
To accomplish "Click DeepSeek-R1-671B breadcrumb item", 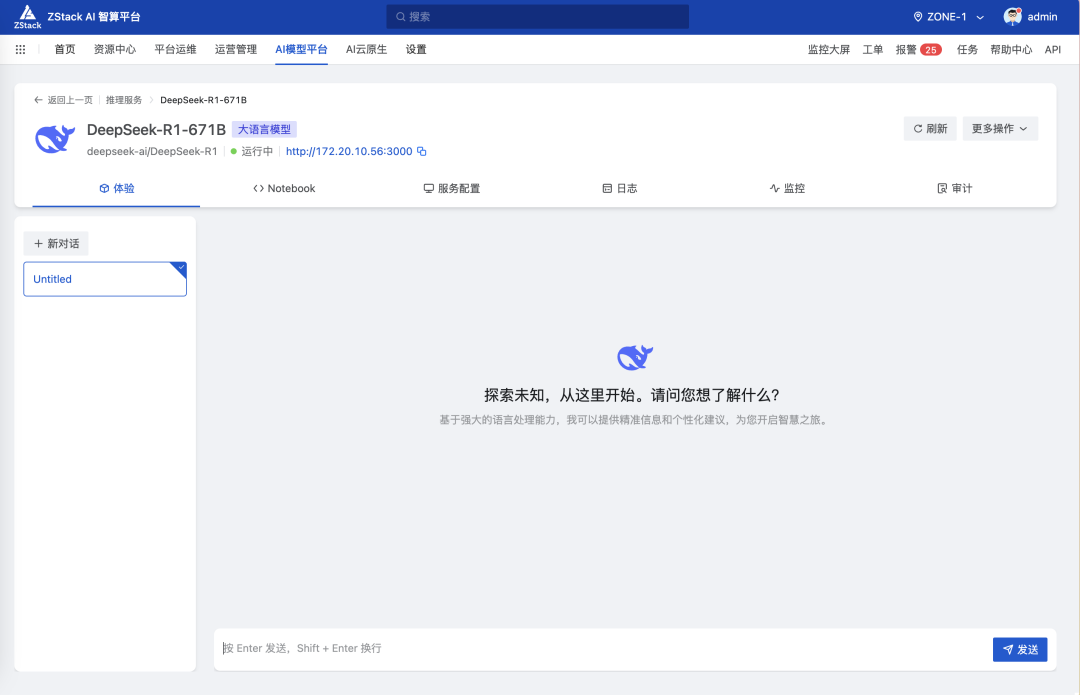I will 203,100.
